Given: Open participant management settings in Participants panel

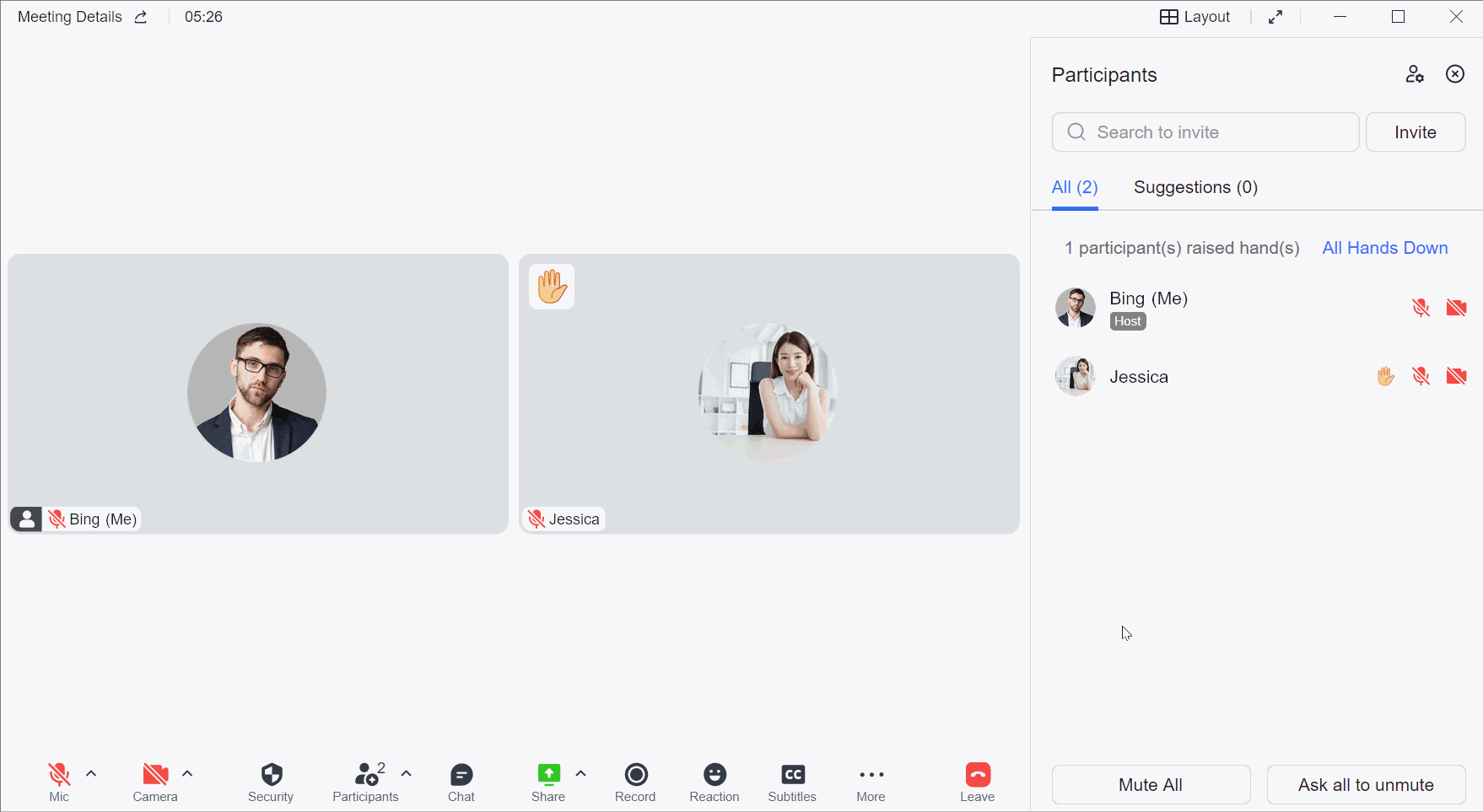Looking at the screenshot, I should click(x=1416, y=74).
